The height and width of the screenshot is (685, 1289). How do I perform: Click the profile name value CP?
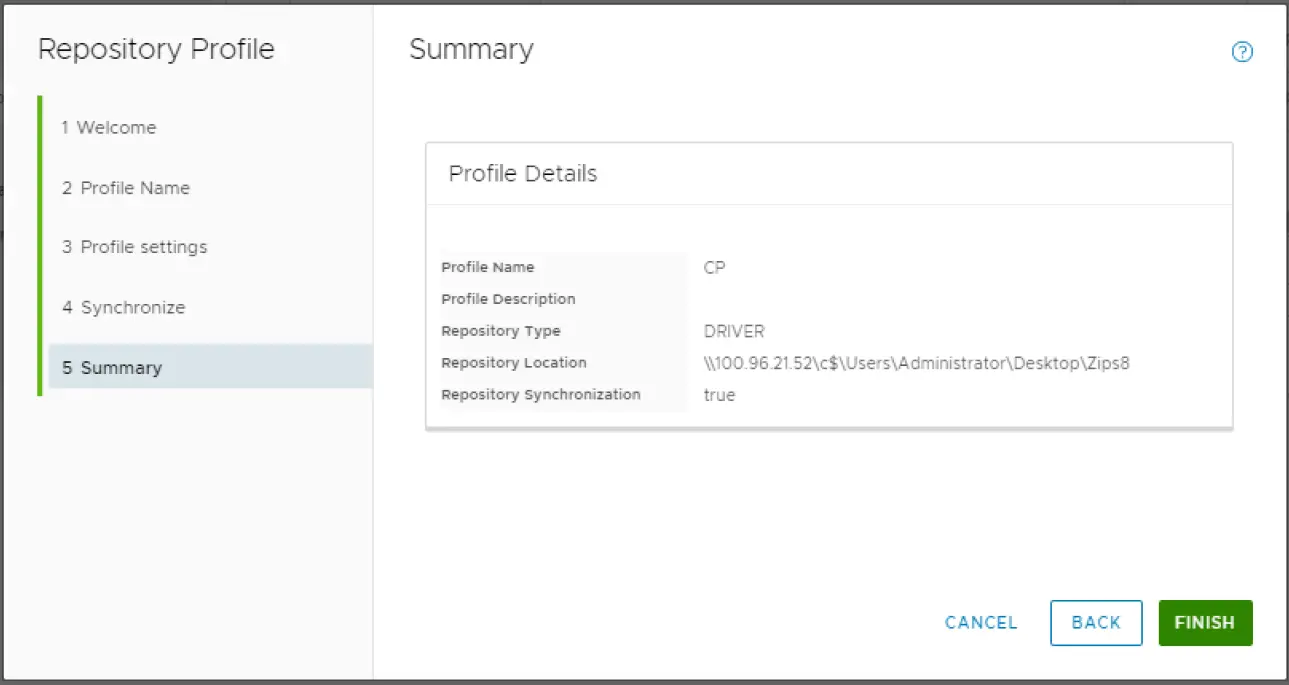(714, 267)
